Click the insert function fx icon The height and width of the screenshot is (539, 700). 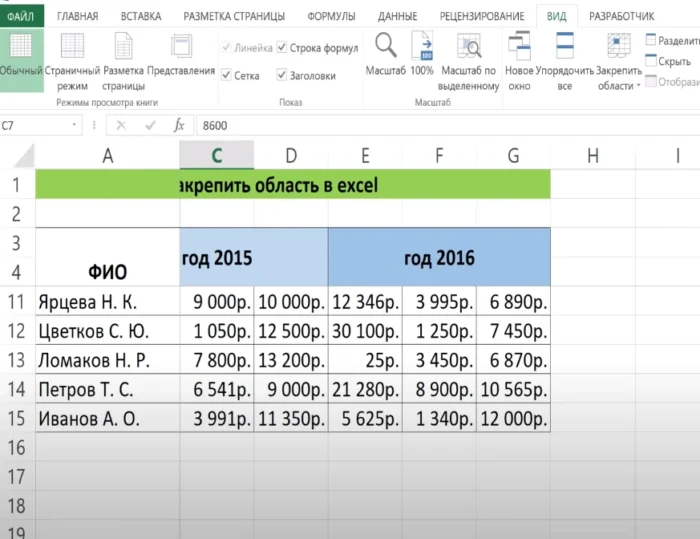click(x=179, y=126)
